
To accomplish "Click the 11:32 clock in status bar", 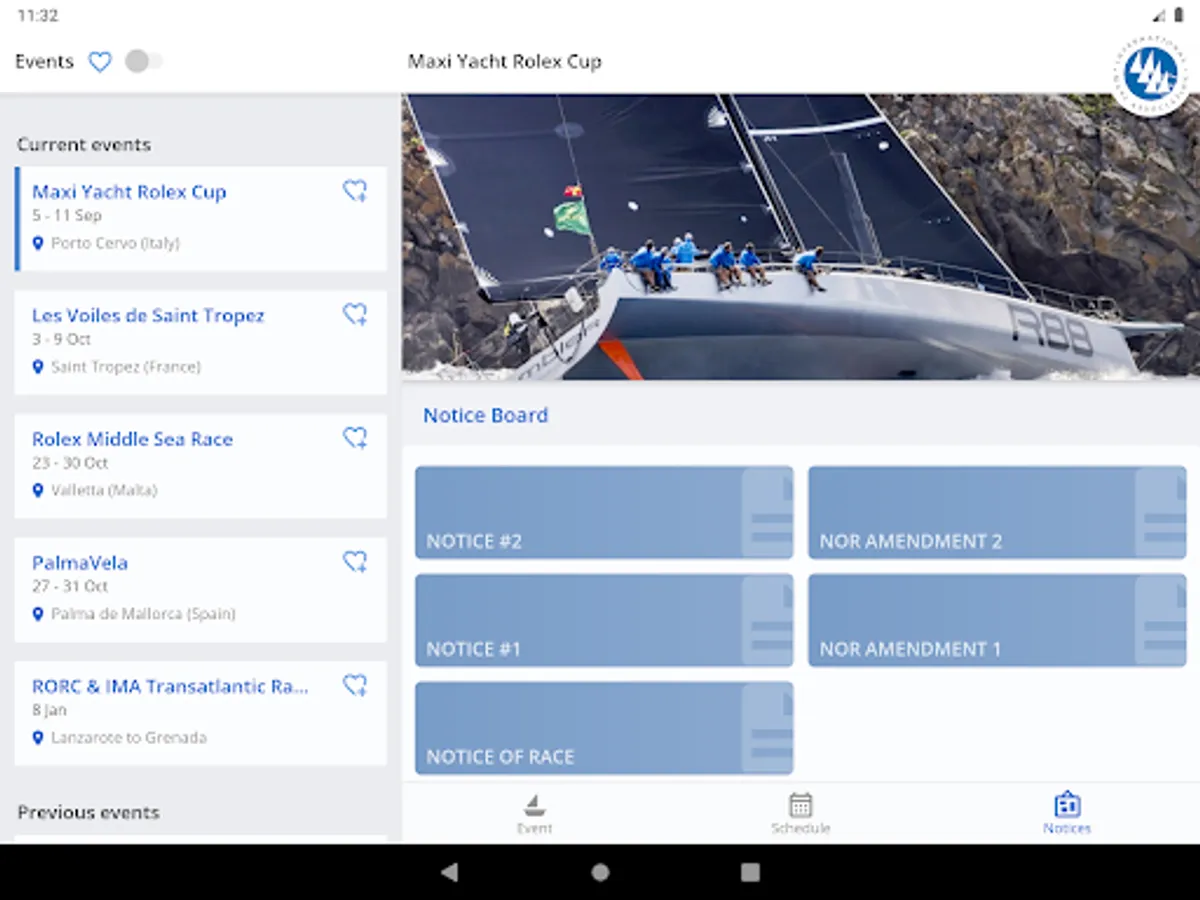I will pyautogui.click(x=38, y=15).
